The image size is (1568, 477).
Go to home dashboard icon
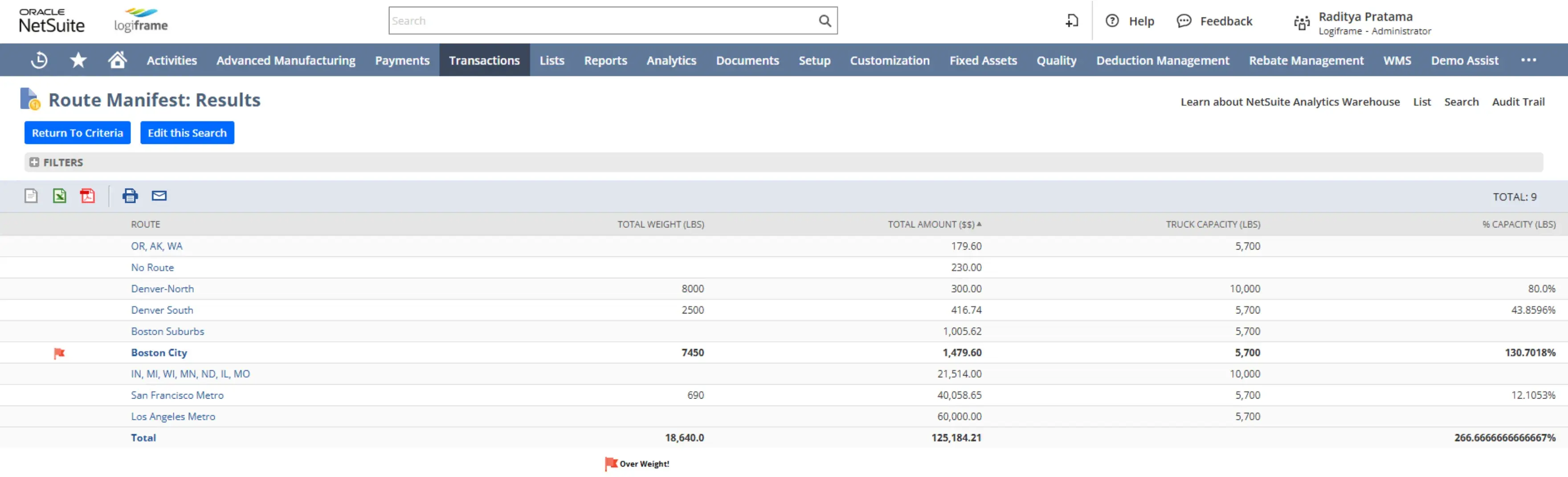click(x=117, y=59)
